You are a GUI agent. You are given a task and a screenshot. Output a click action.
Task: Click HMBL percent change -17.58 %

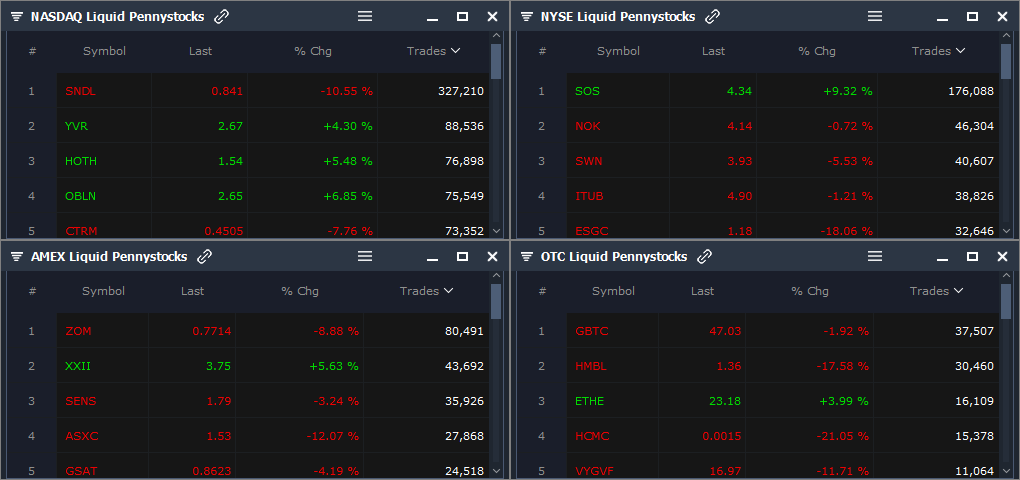(842, 366)
